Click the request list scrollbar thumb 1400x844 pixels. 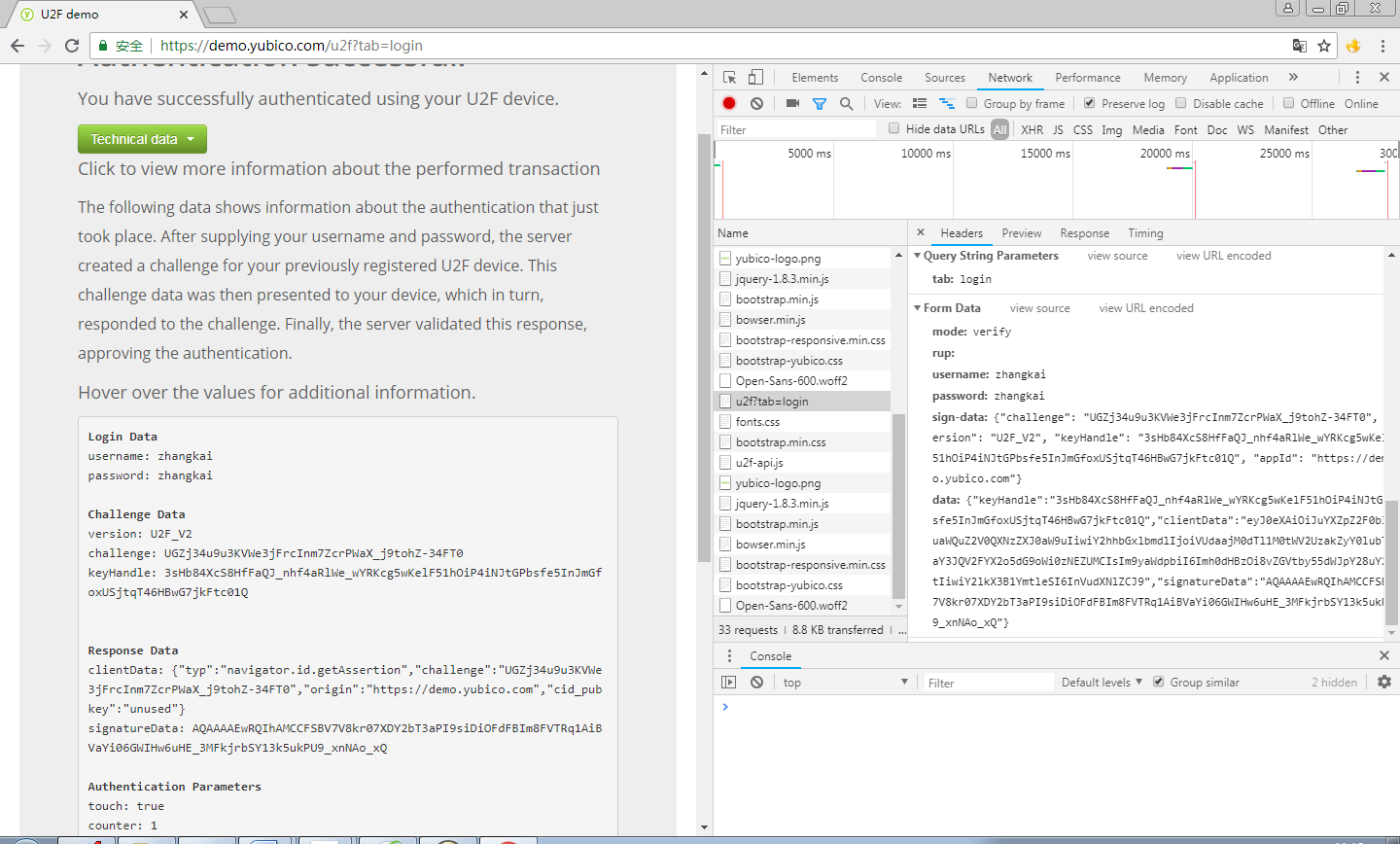[898, 506]
